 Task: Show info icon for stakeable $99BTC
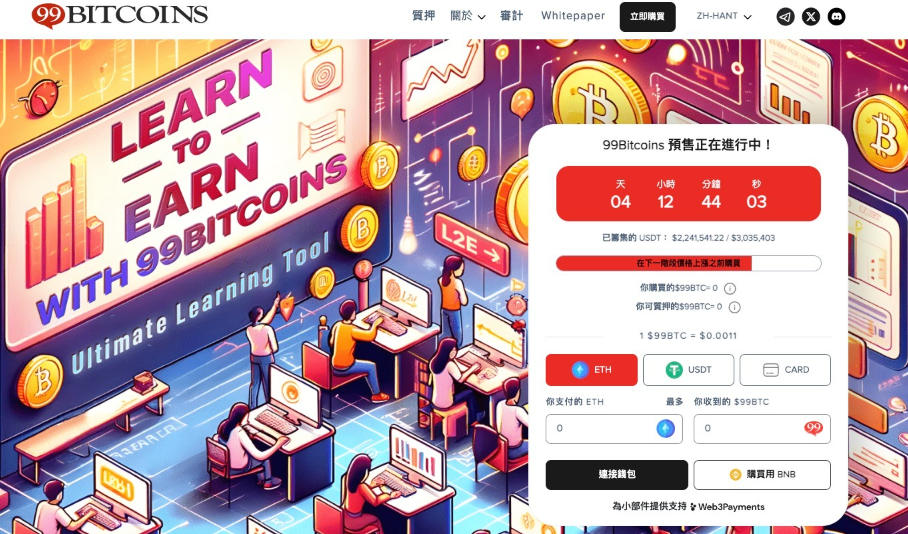point(734,307)
